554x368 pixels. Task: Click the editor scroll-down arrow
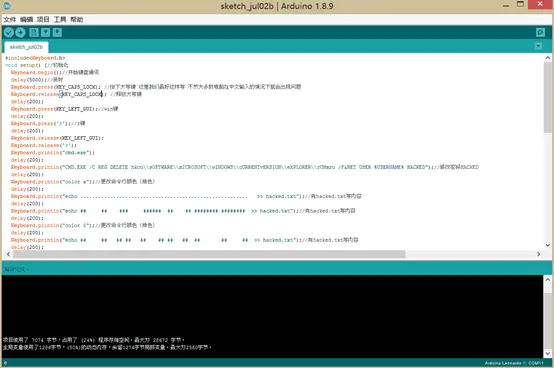[548, 245]
